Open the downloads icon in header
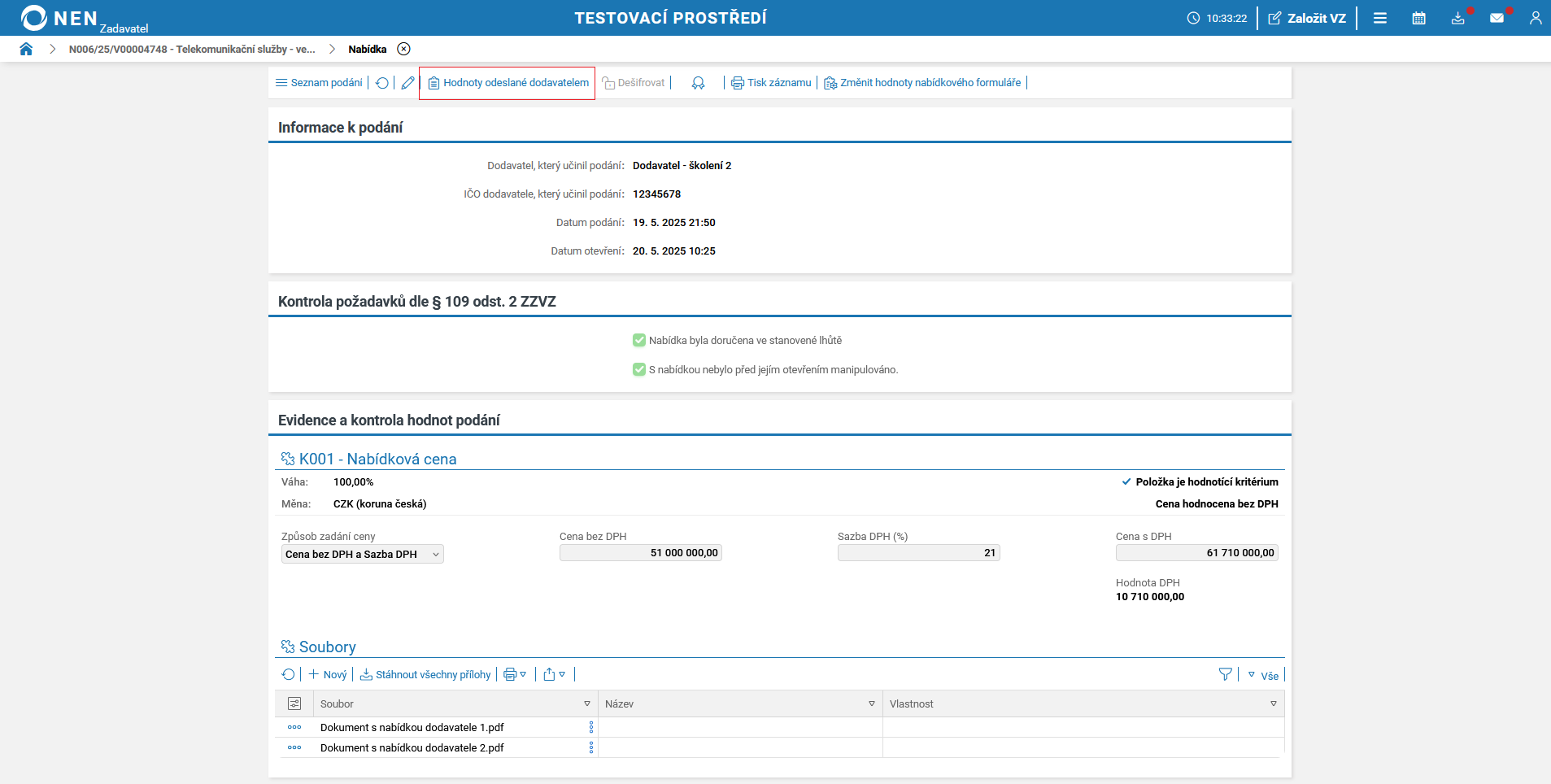The image size is (1551, 784). pyautogui.click(x=1457, y=18)
